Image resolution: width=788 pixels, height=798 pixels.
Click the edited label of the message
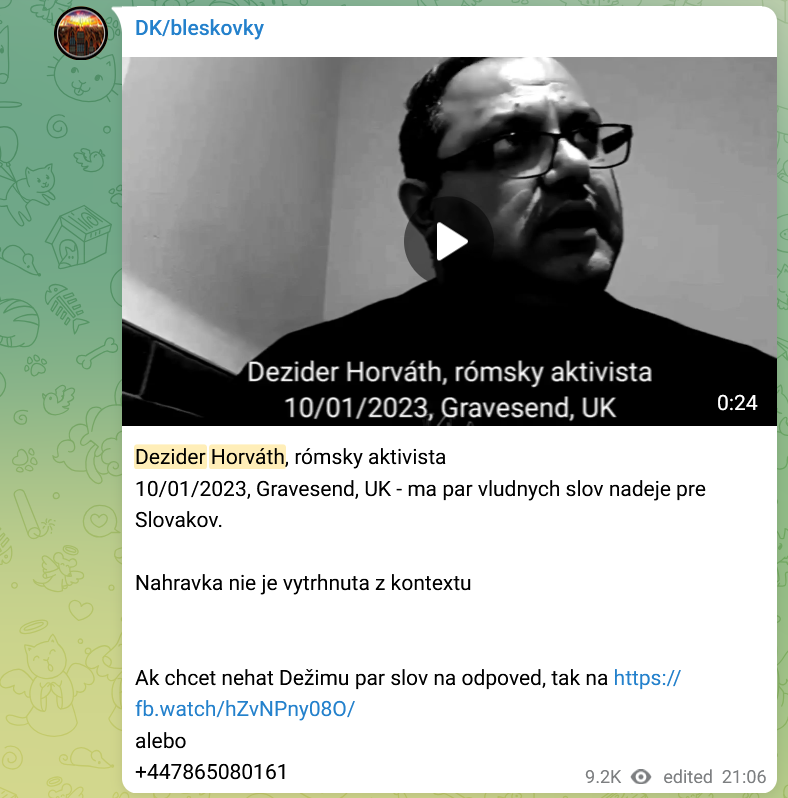tap(688, 777)
